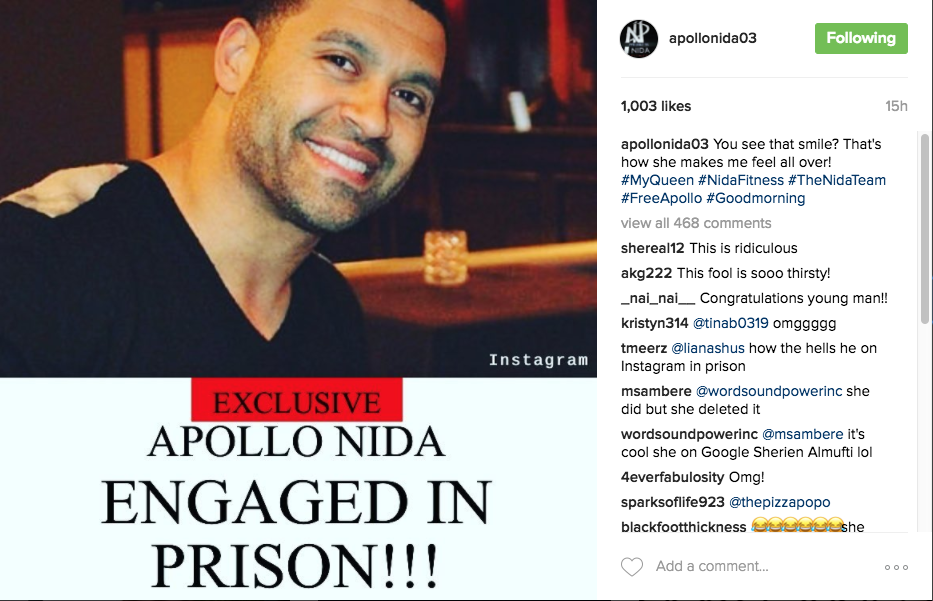
Task: Click the heart like icon
Action: pyautogui.click(x=632, y=566)
